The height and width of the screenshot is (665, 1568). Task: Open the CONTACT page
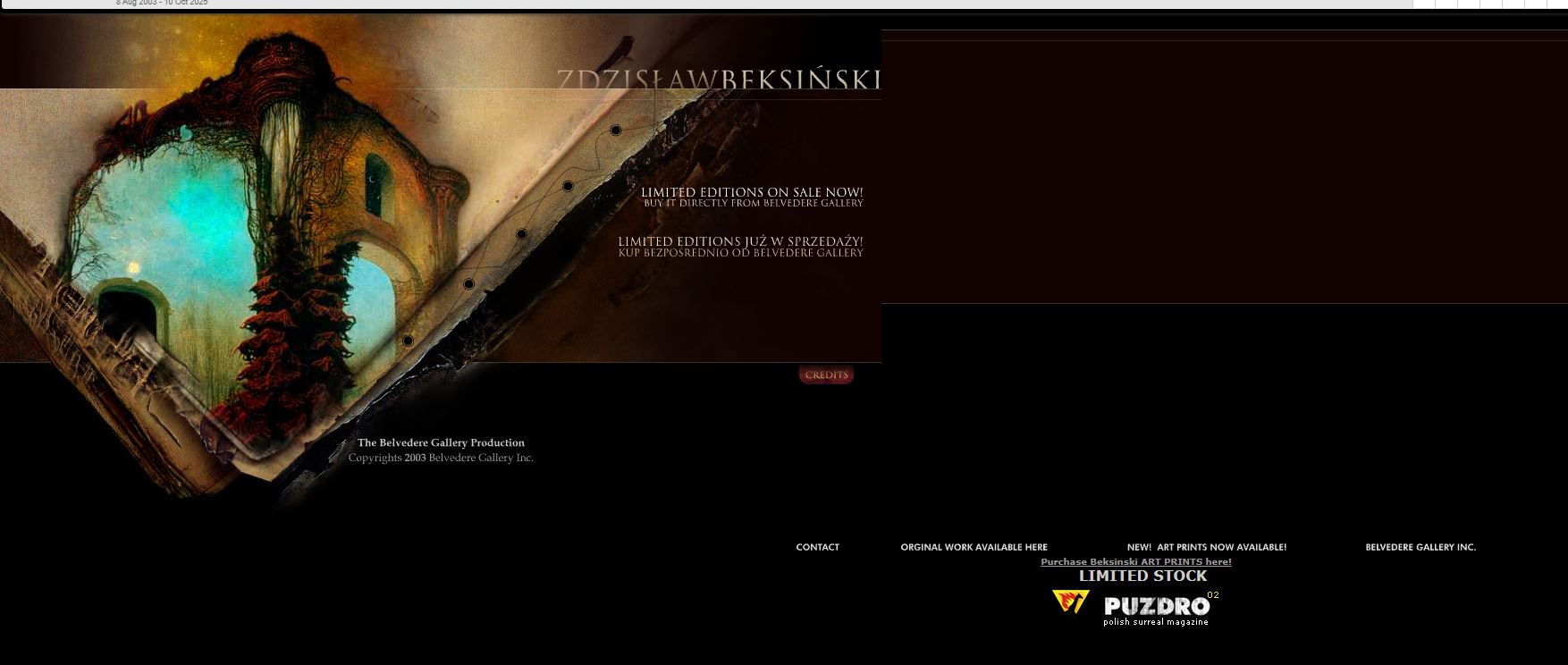click(x=817, y=547)
